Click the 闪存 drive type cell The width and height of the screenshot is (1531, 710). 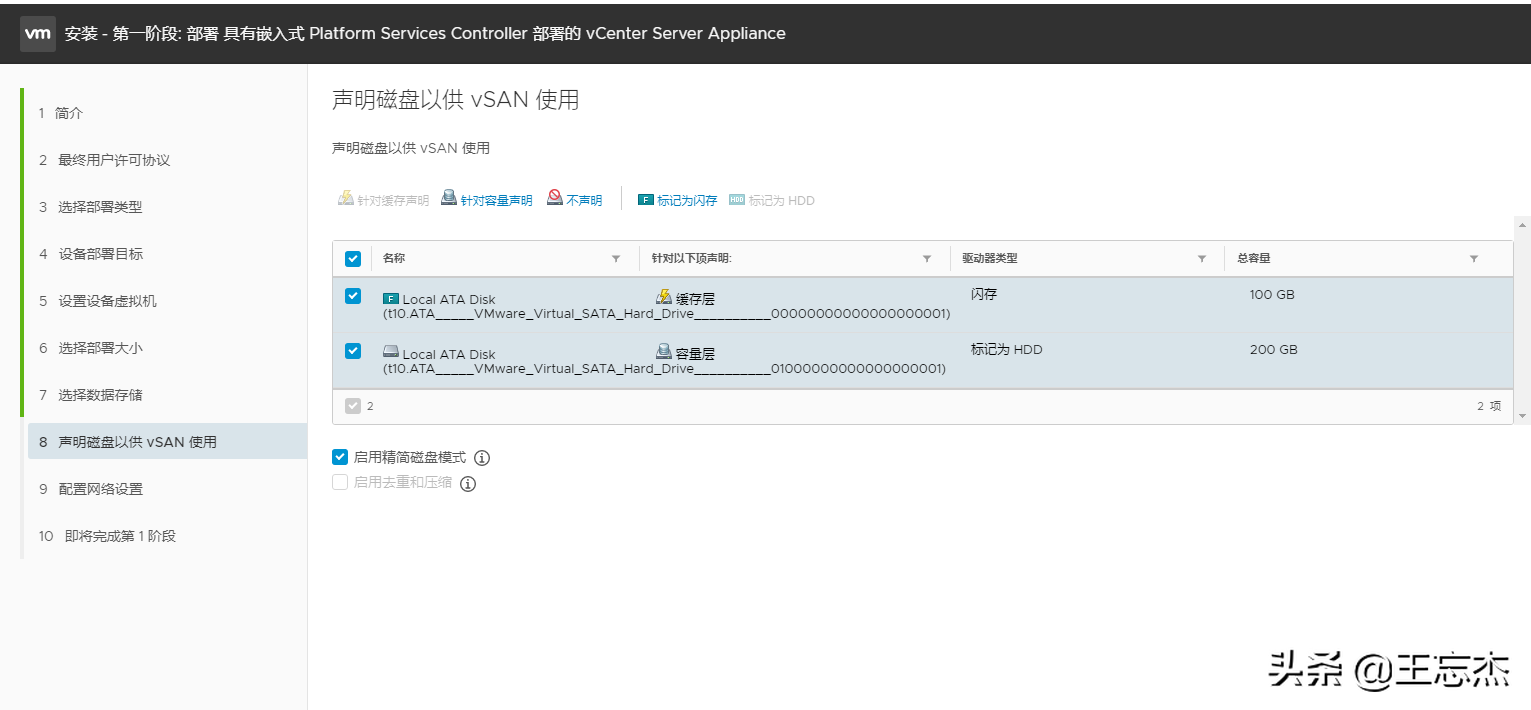coord(984,295)
